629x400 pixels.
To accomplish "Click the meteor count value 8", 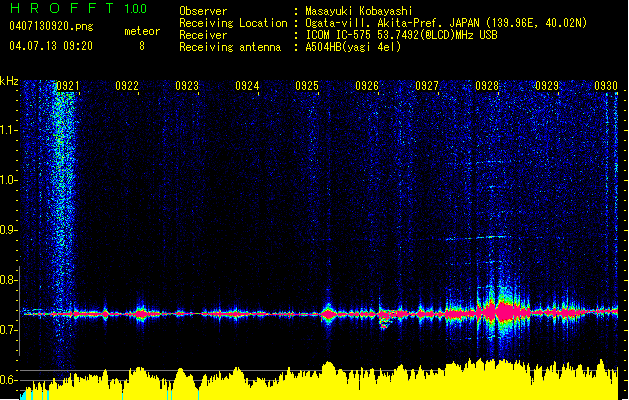I will coord(142,46).
